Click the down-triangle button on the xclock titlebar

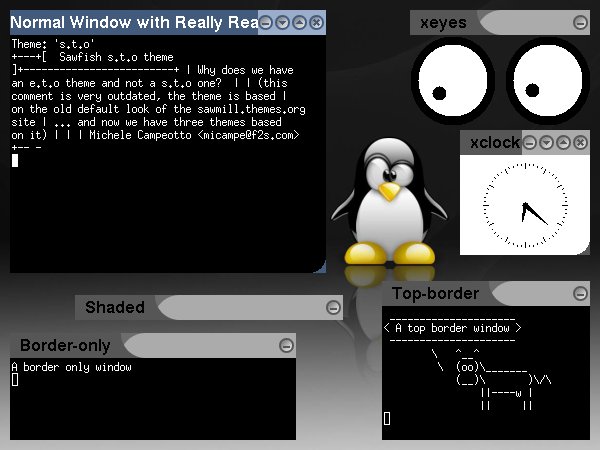[x=546, y=143]
